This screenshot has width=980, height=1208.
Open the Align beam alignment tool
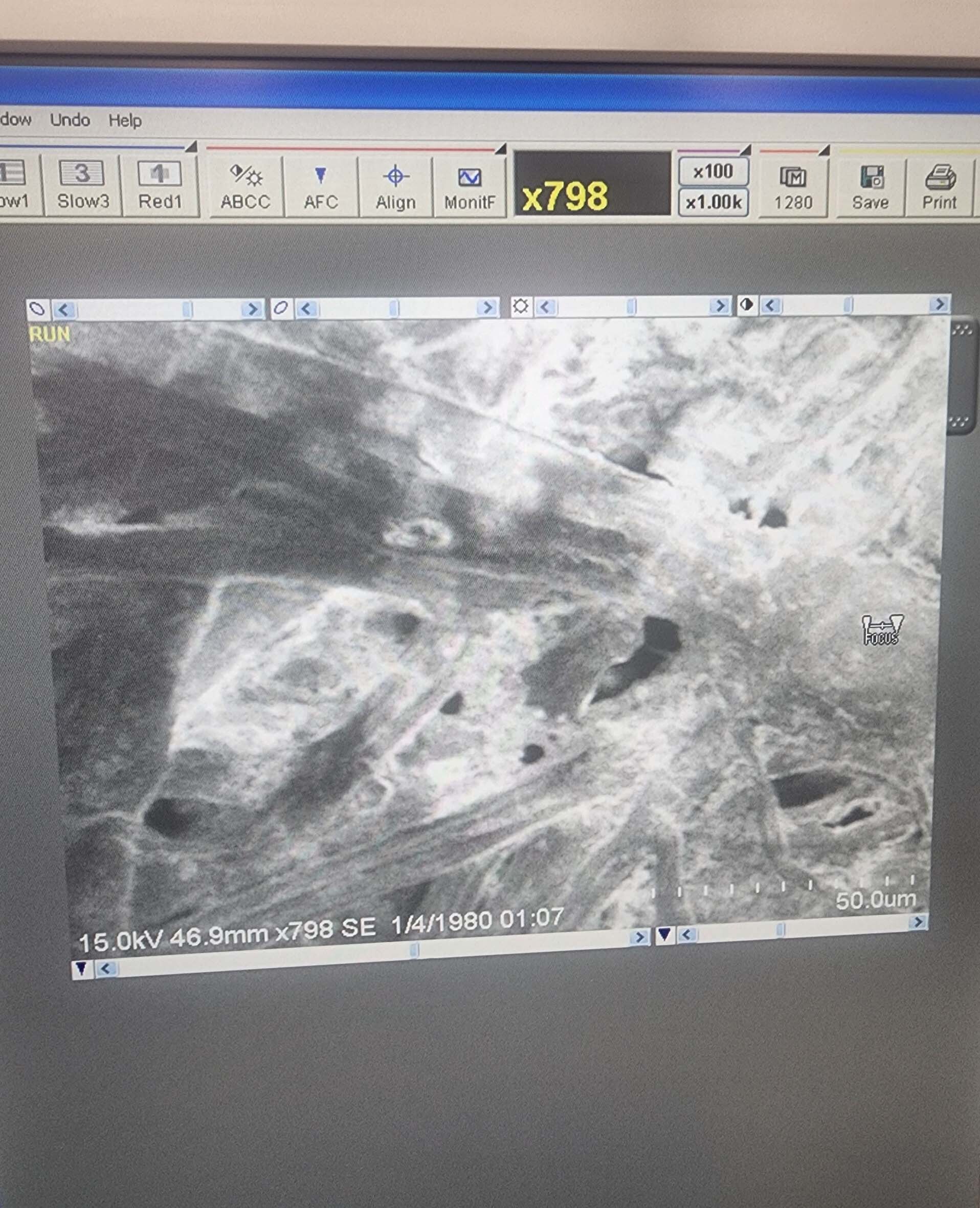pyautogui.click(x=395, y=187)
